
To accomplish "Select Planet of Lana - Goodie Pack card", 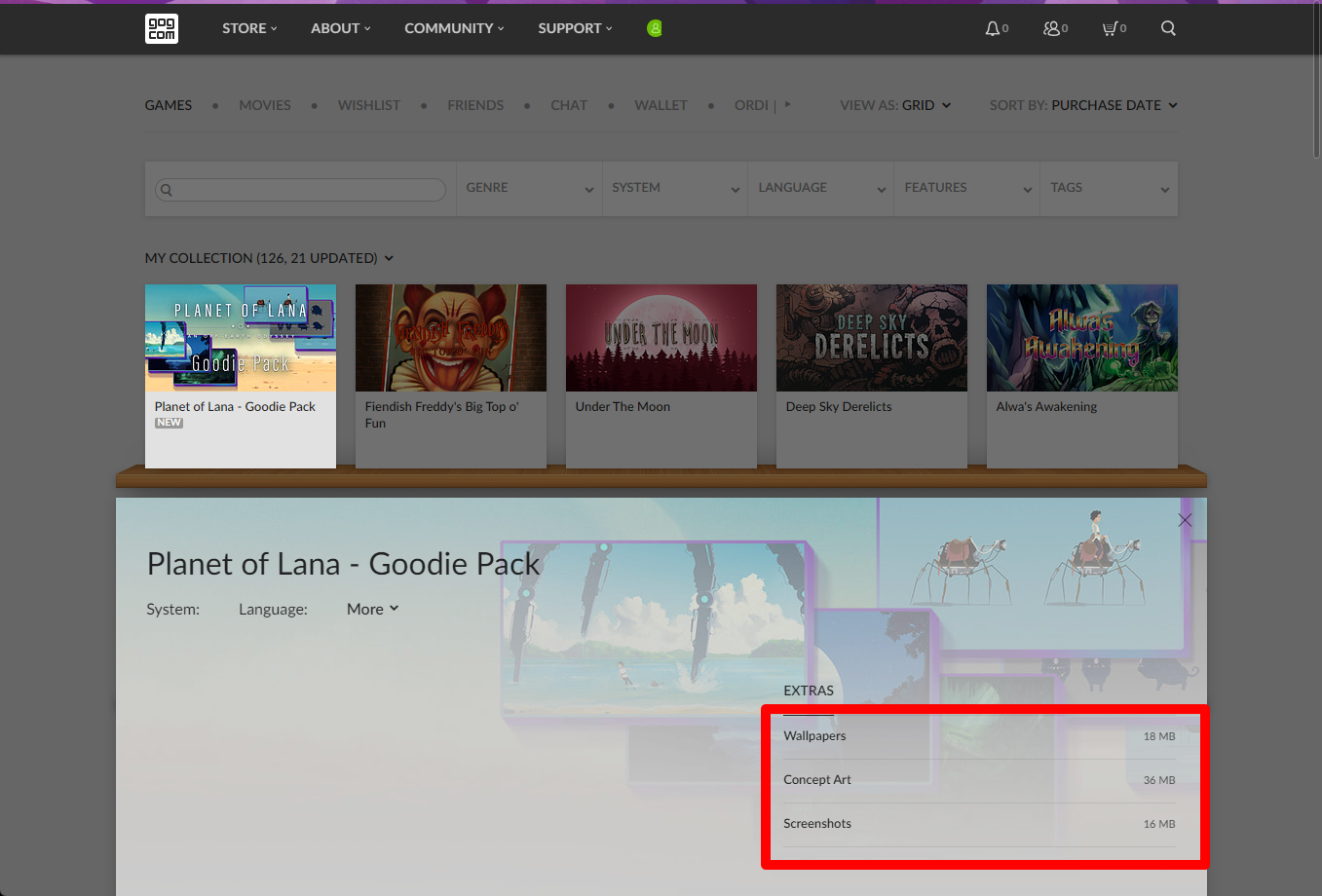I will [x=241, y=376].
